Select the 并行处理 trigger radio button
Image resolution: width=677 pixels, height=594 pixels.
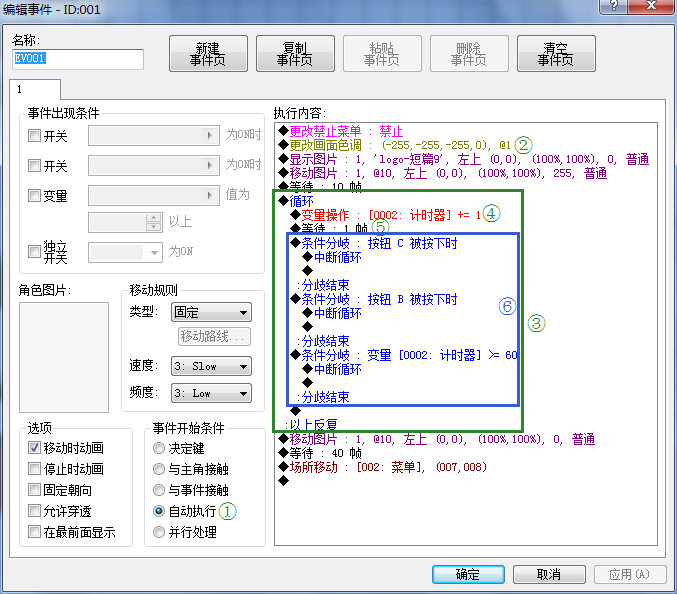(x=159, y=532)
